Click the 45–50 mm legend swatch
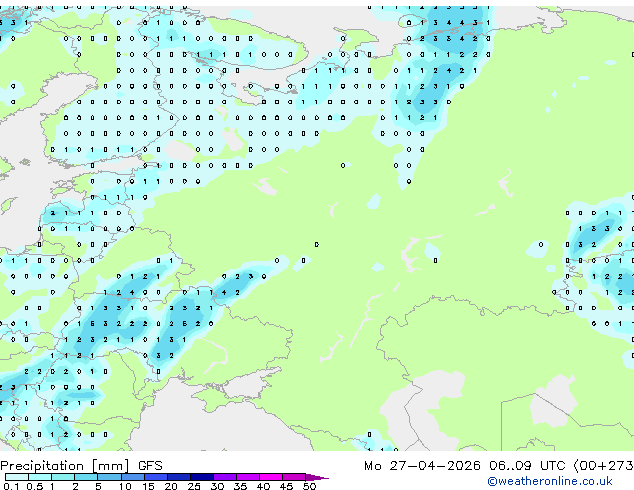Image resolution: width=634 pixels, height=490 pixels. 294,477
